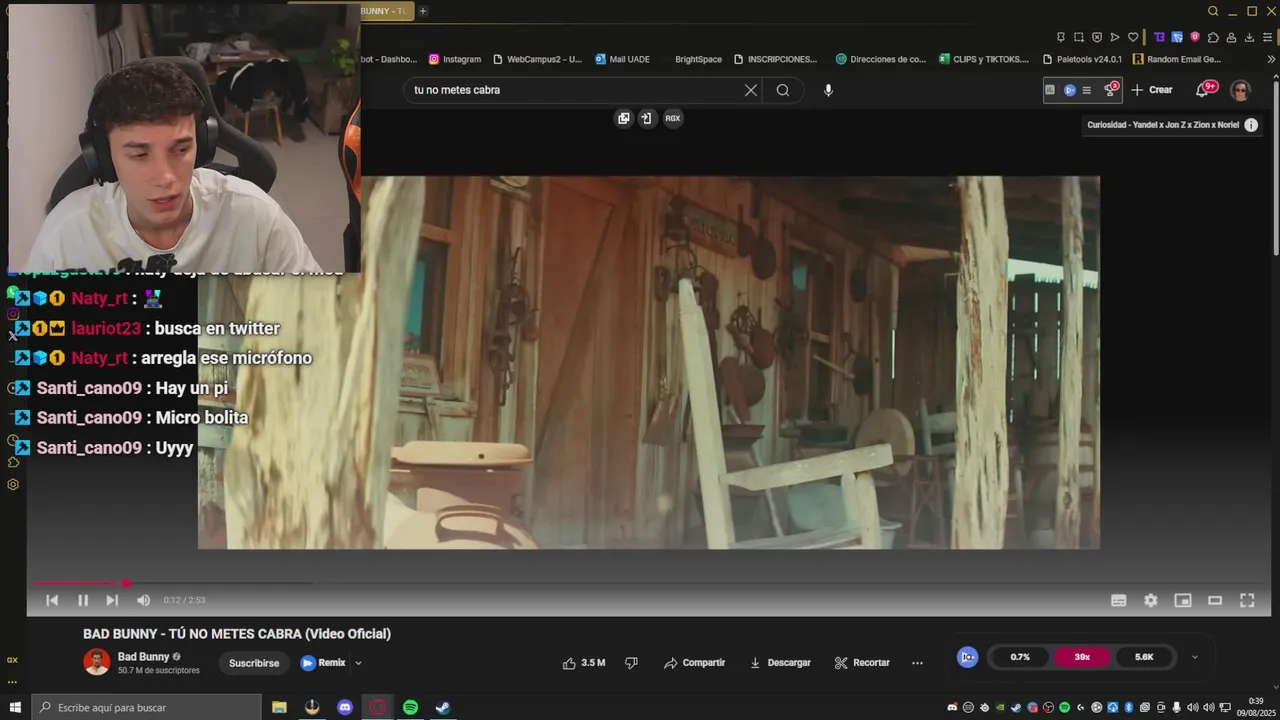This screenshot has height=720, width=1280.
Task: Open the Mail UADE bookmark
Action: pyautogui.click(x=622, y=59)
